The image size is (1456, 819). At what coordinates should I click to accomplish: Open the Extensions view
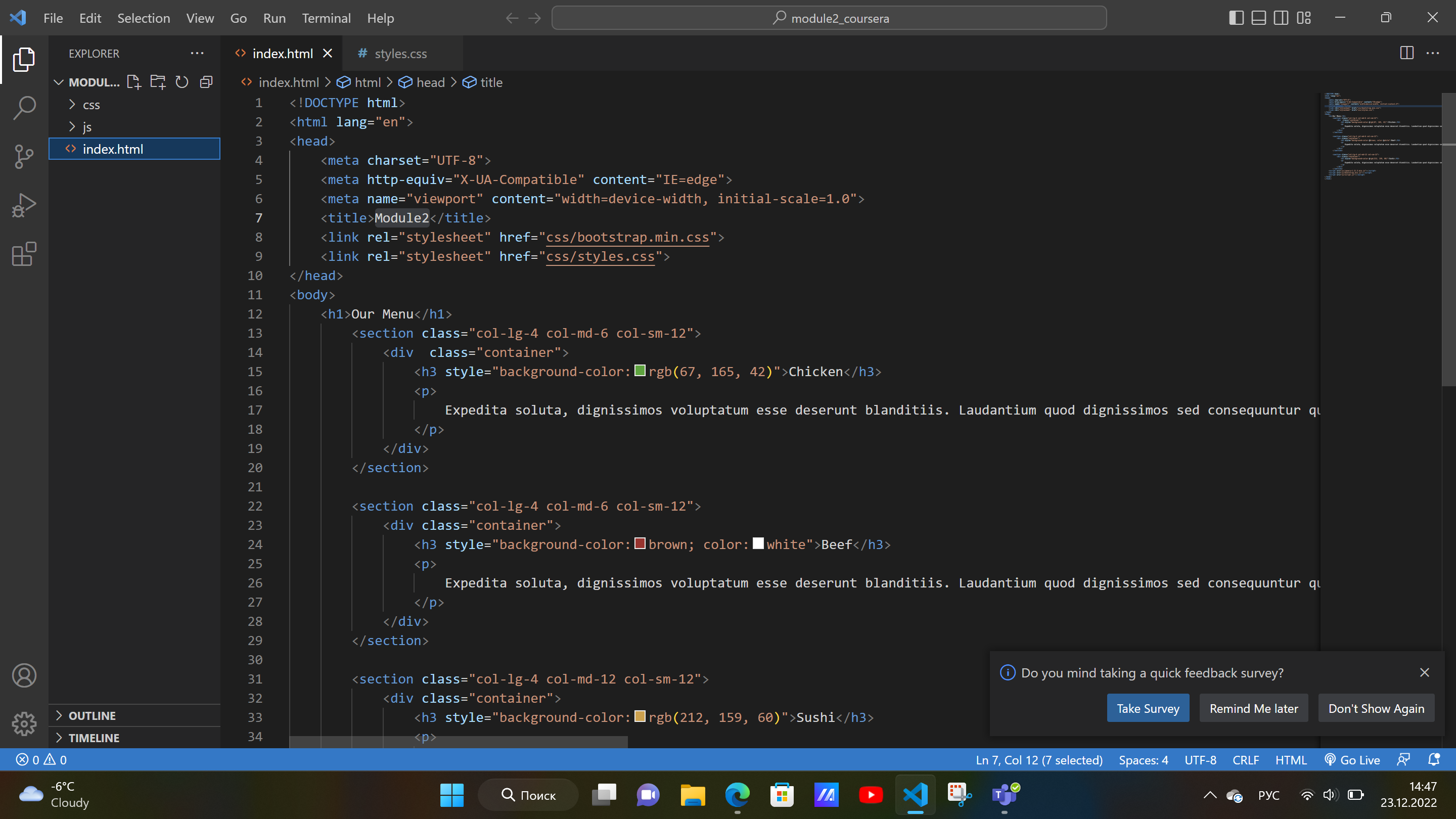coord(24,254)
